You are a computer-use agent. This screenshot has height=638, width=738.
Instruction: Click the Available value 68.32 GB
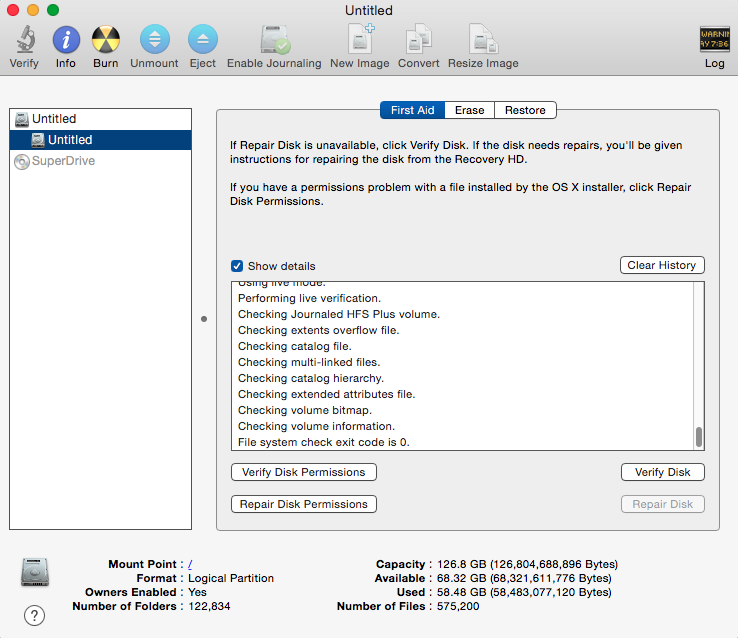pyautogui.click(x=524, y=578)
